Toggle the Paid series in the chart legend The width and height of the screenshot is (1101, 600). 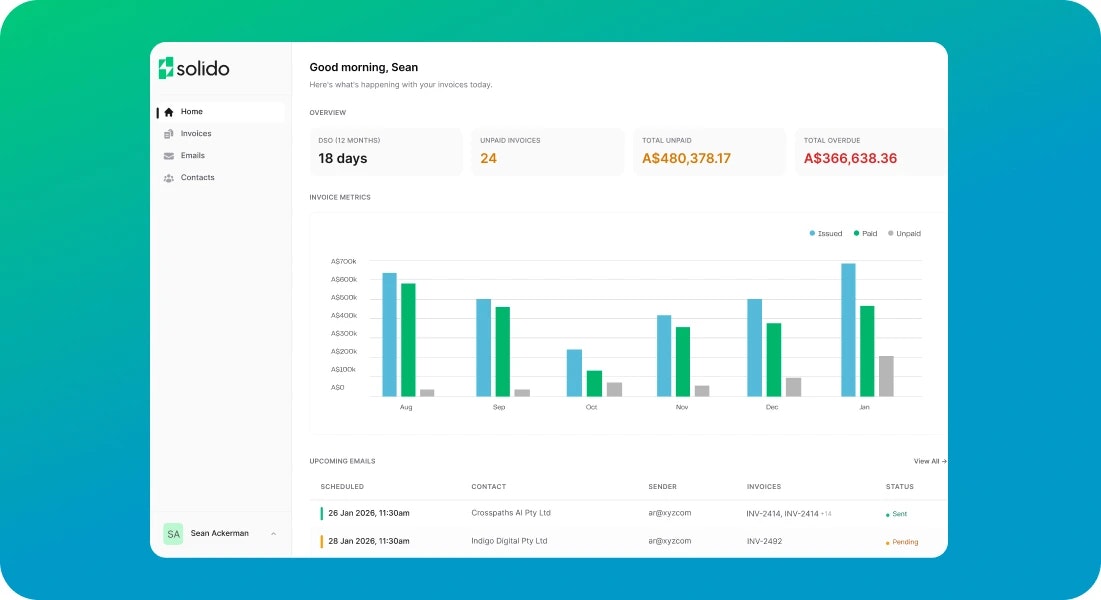866,233
